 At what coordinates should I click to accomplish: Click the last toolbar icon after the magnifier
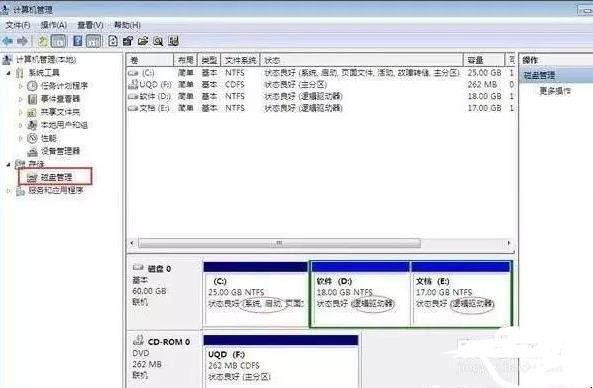pyautogui.click(x=174, y=41)
